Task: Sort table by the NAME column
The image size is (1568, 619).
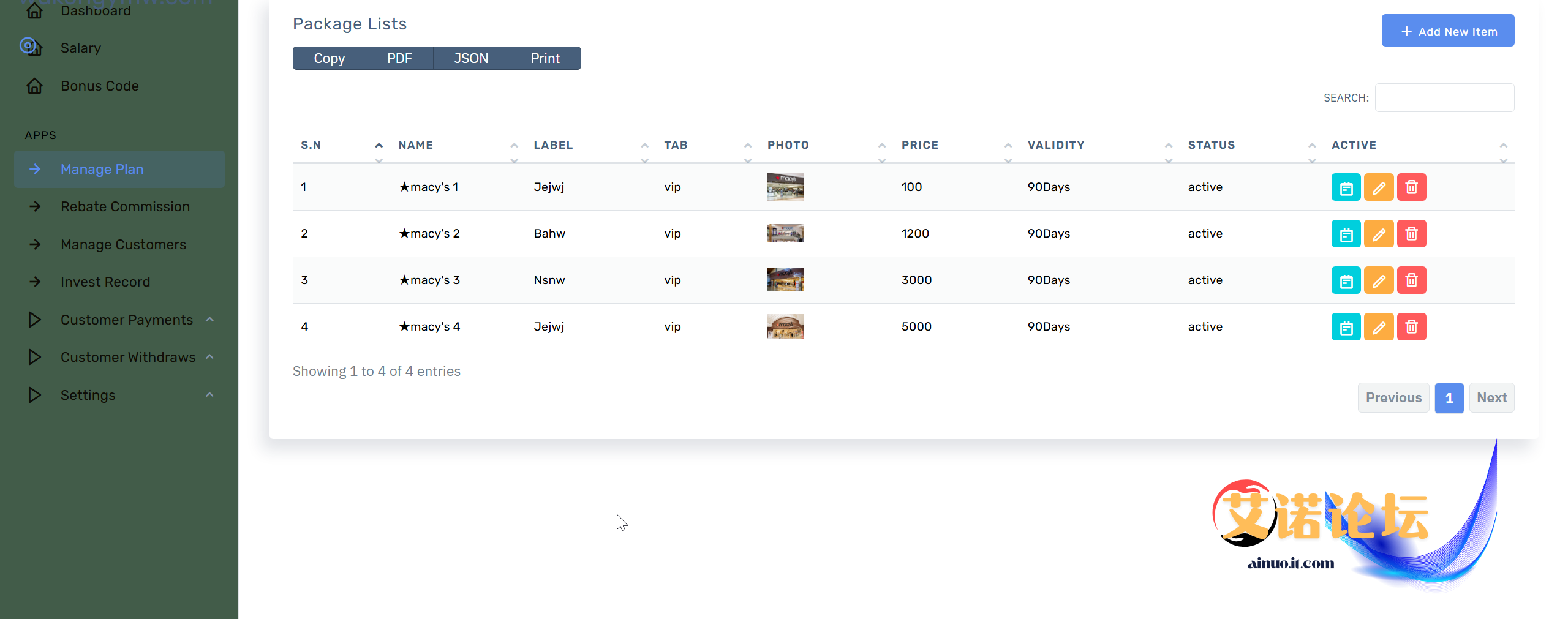Action: (416, 145)
